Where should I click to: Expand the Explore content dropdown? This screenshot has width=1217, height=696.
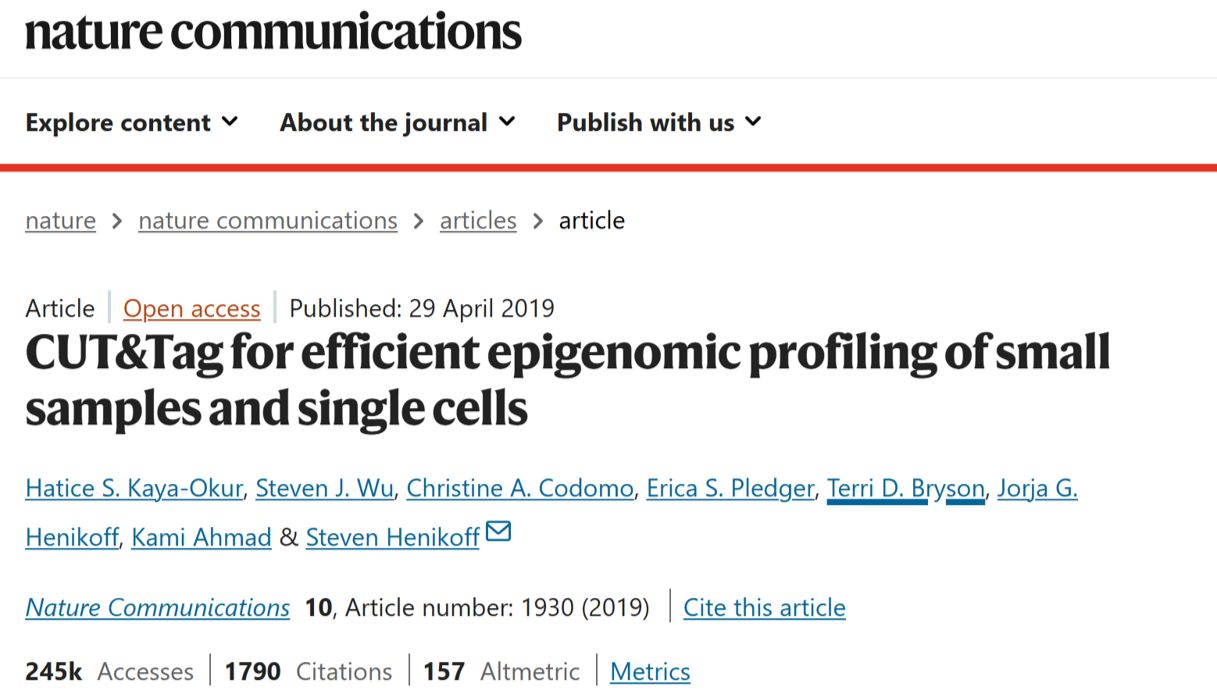pyautogui.click(x=132, y=123)
